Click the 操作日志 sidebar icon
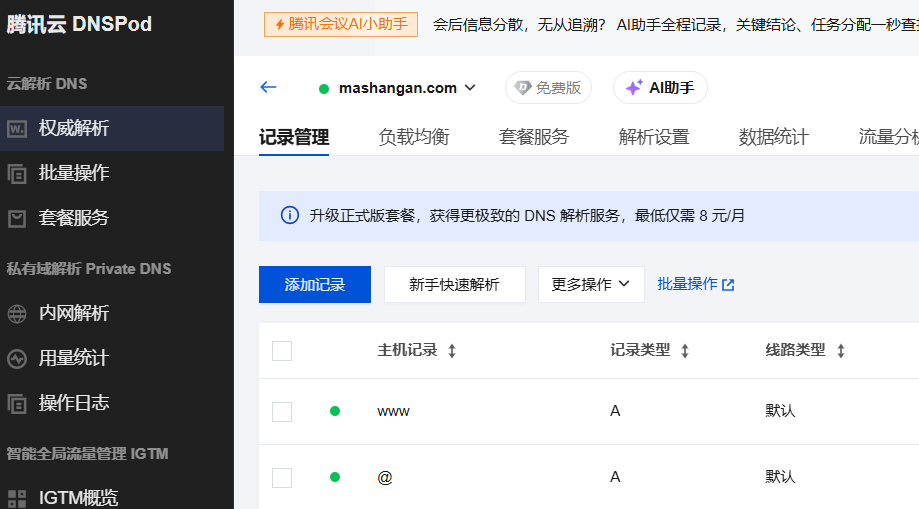The width and height of the screenshot is (919, 509). coord(17,403)
